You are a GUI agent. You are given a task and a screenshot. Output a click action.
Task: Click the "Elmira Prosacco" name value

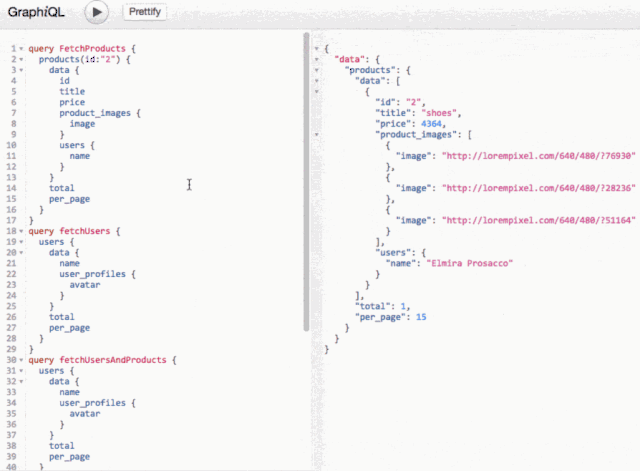[469, 263]
